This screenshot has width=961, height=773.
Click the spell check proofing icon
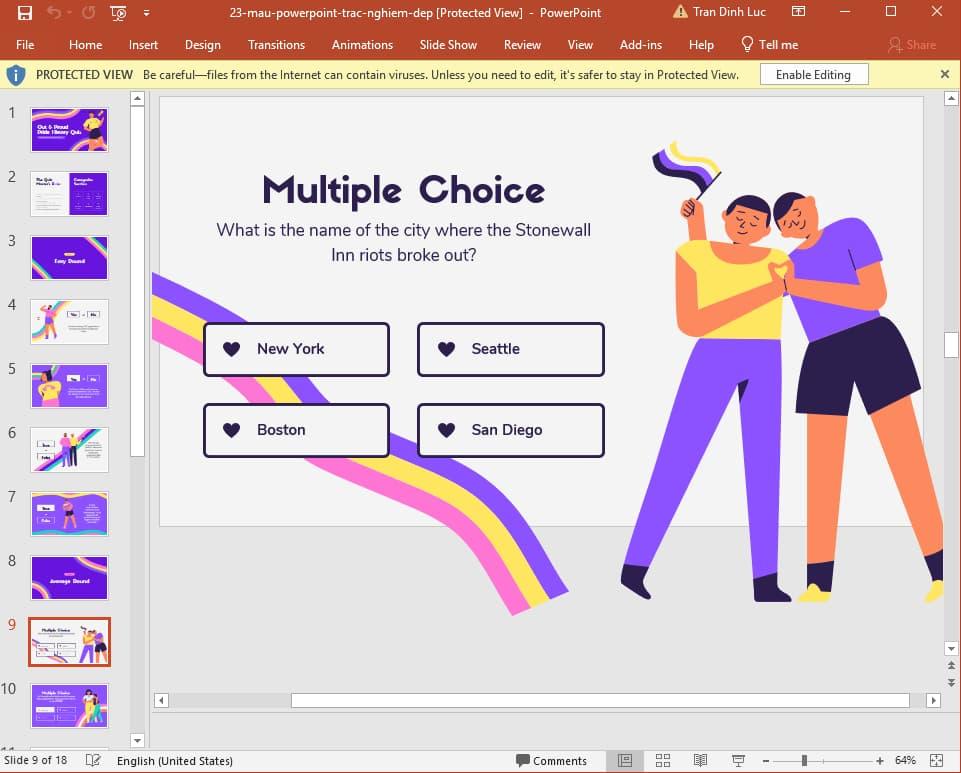(93, 760)
